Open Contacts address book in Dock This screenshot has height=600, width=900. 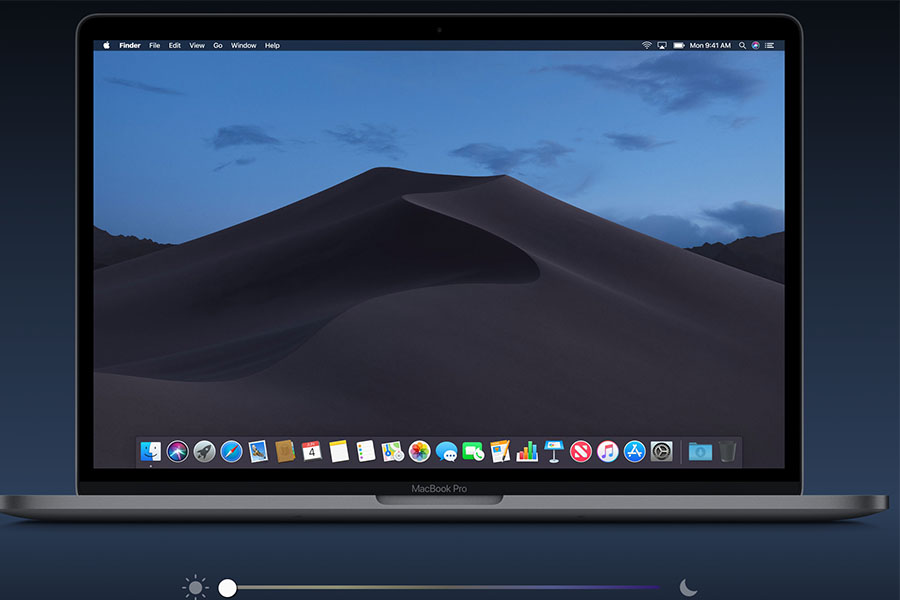point(285,451)
